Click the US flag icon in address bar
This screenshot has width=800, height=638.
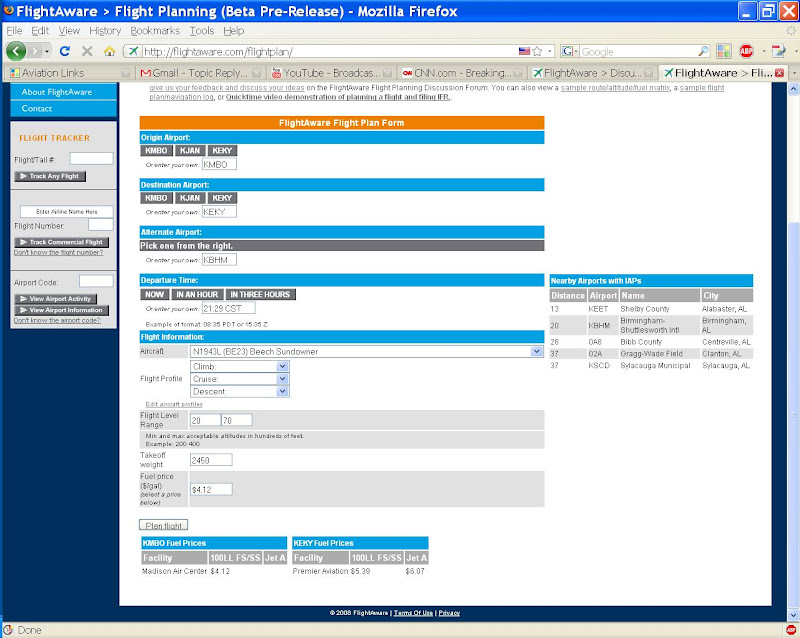pyautogui.click(x=524, y=51)
